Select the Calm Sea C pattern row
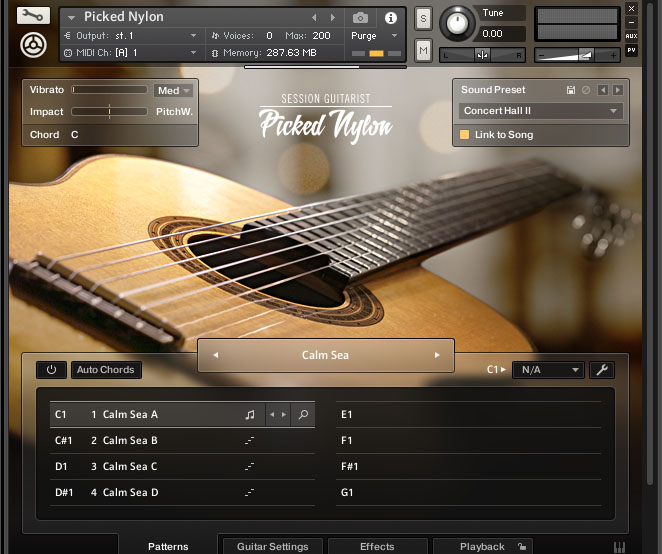Screen dimensions: 662x554 point(182,467)
